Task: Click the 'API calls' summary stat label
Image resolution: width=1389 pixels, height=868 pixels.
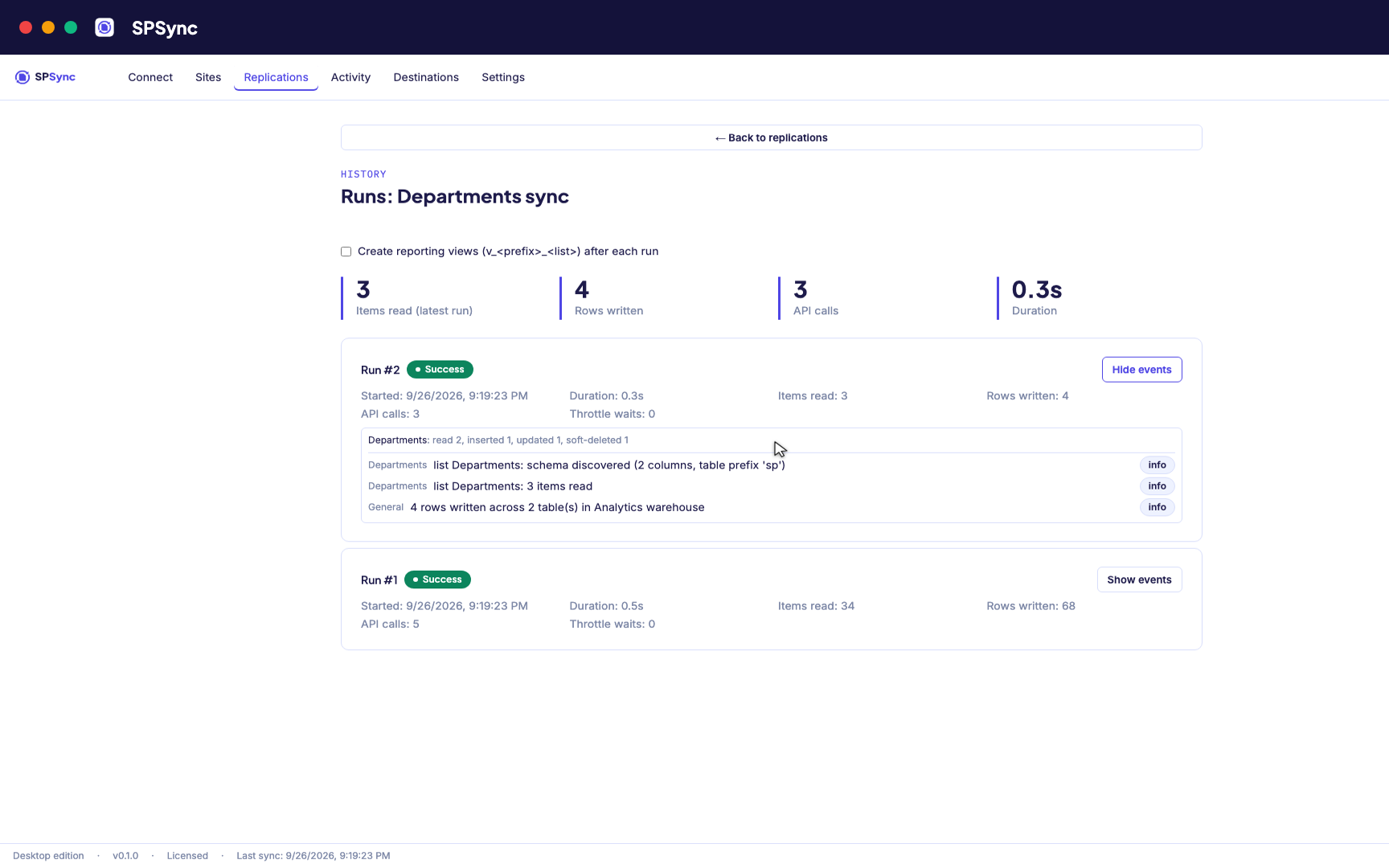Action: tap(816, 311)
